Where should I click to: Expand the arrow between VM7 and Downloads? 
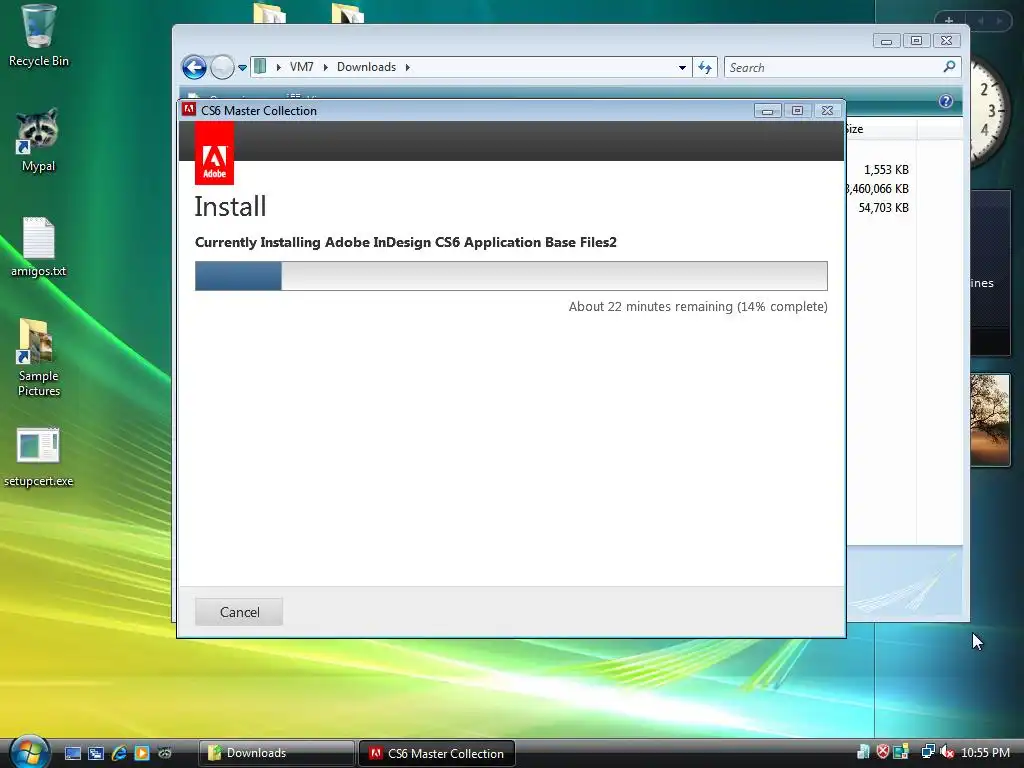[325, 67]
